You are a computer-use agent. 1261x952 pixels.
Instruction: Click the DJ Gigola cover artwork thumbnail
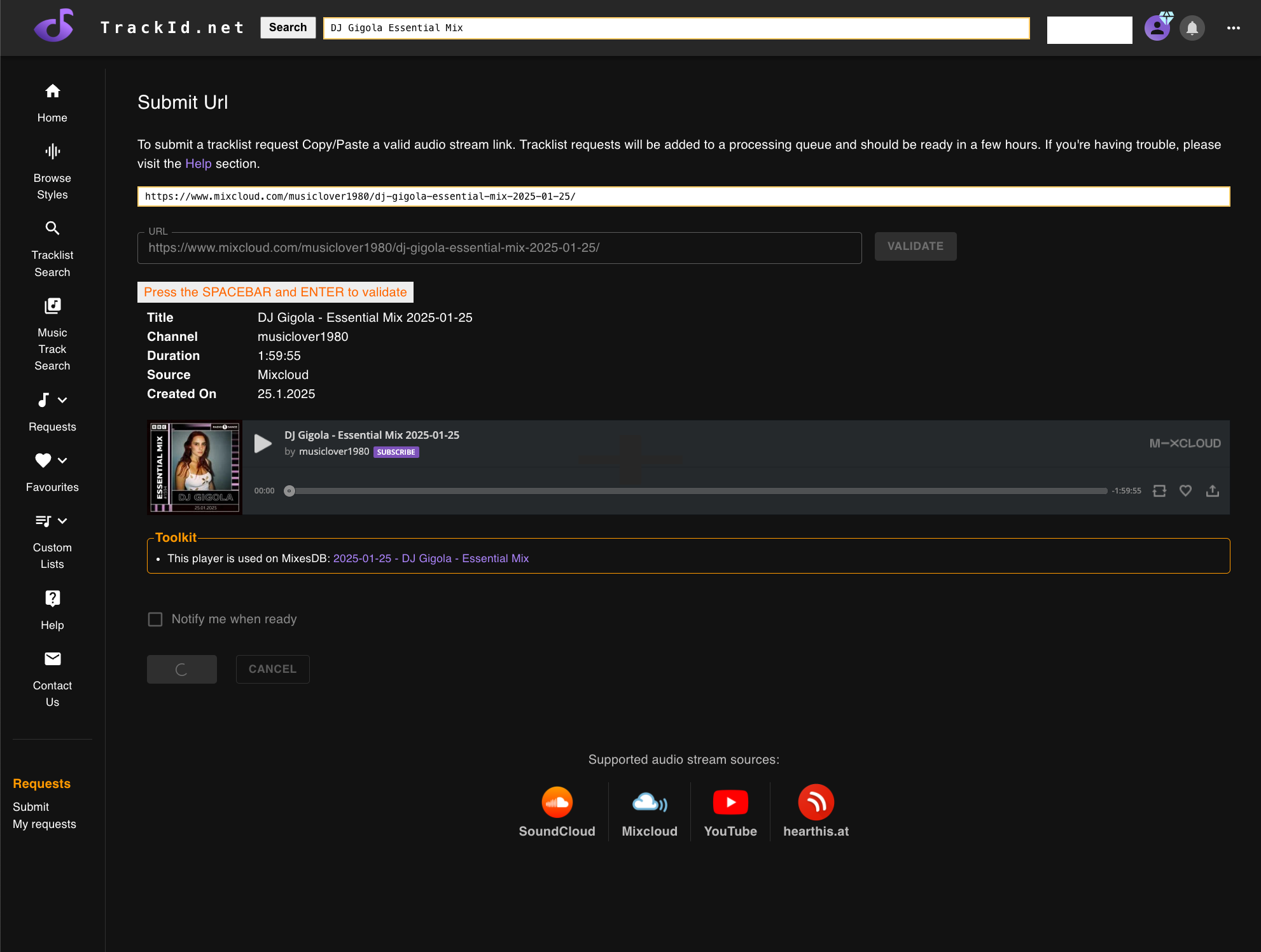pos(195,467)
